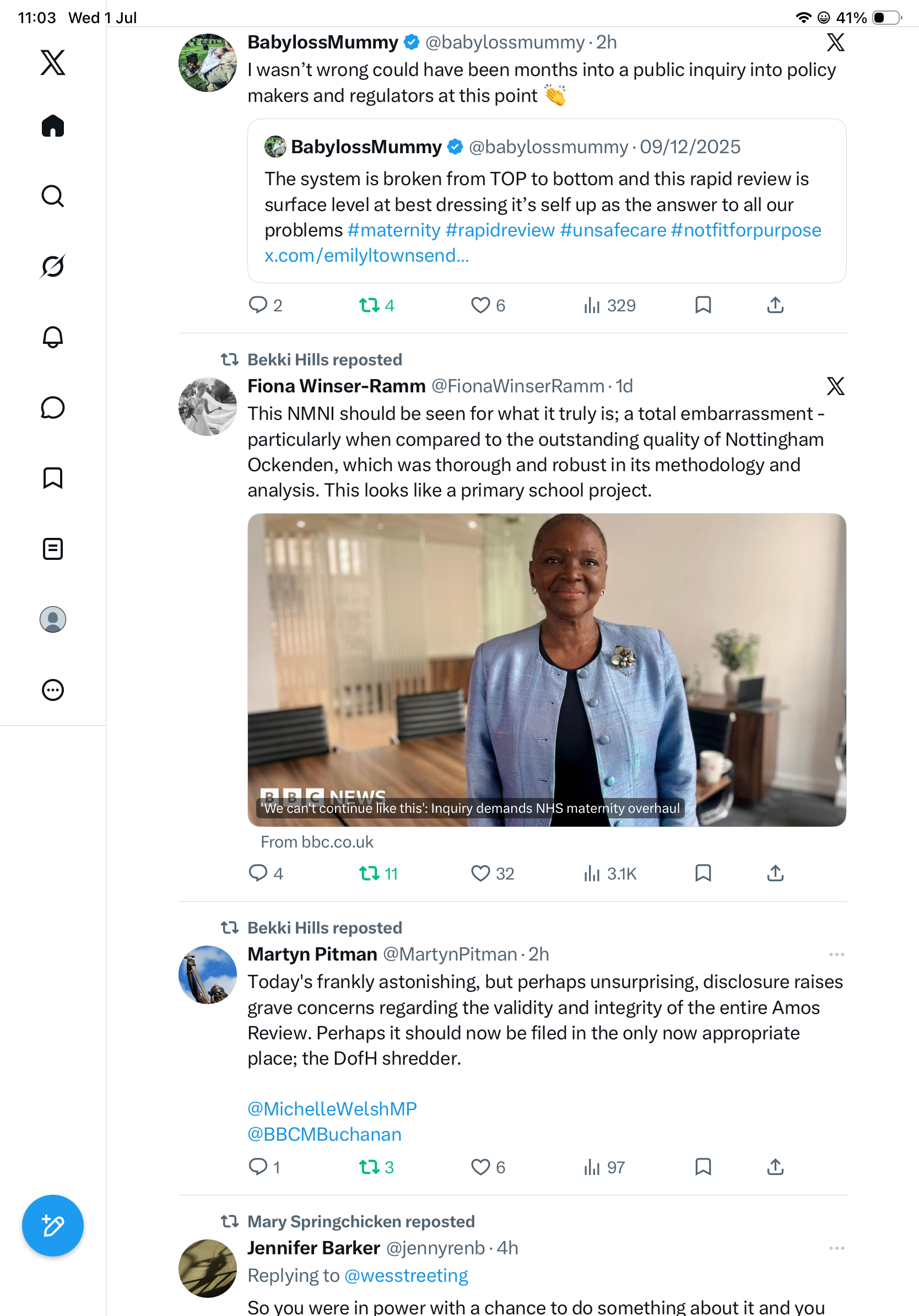Open more options on Jennifer Barker's post
919x1316 pixels.
tap(836, 1248)
